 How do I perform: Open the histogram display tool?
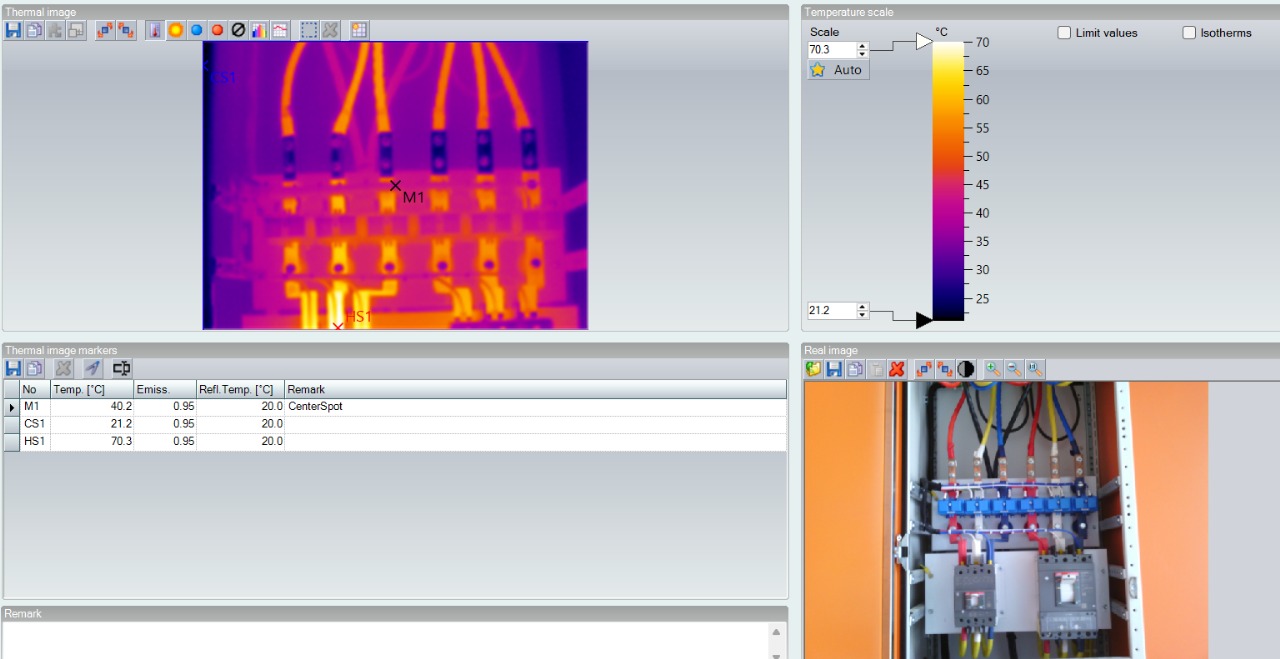(258, 30)
